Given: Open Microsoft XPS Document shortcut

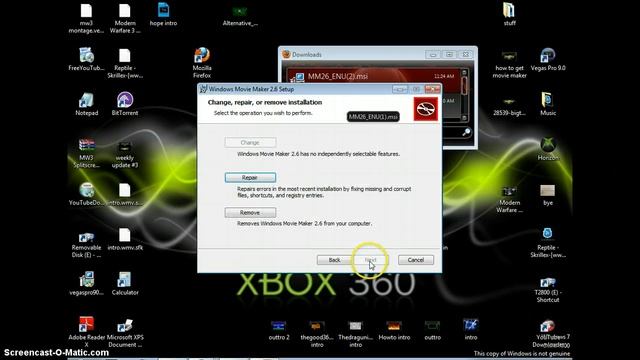Looking at the screenshot, I should pos(124,325).
